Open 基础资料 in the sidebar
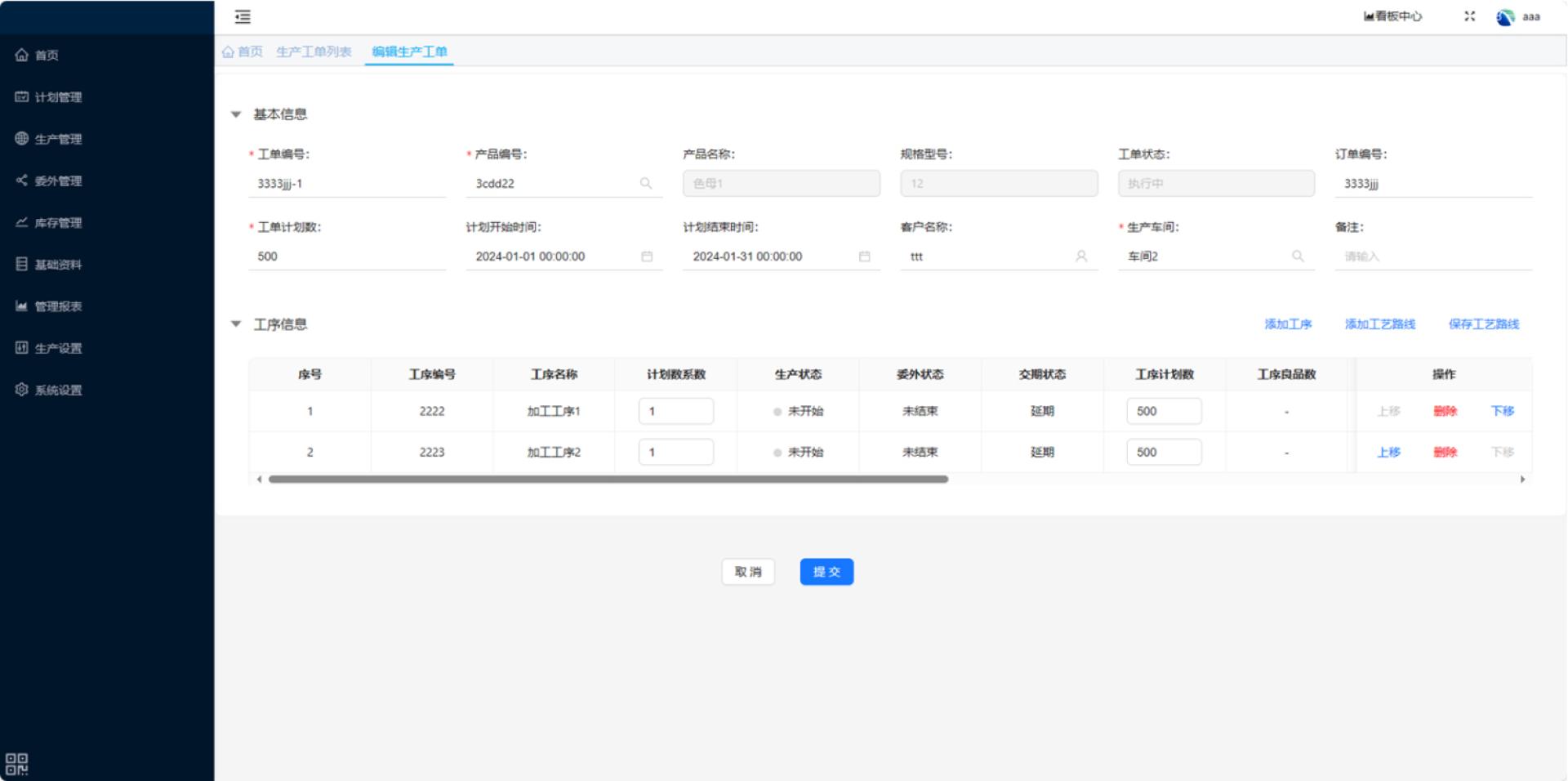 49,264
